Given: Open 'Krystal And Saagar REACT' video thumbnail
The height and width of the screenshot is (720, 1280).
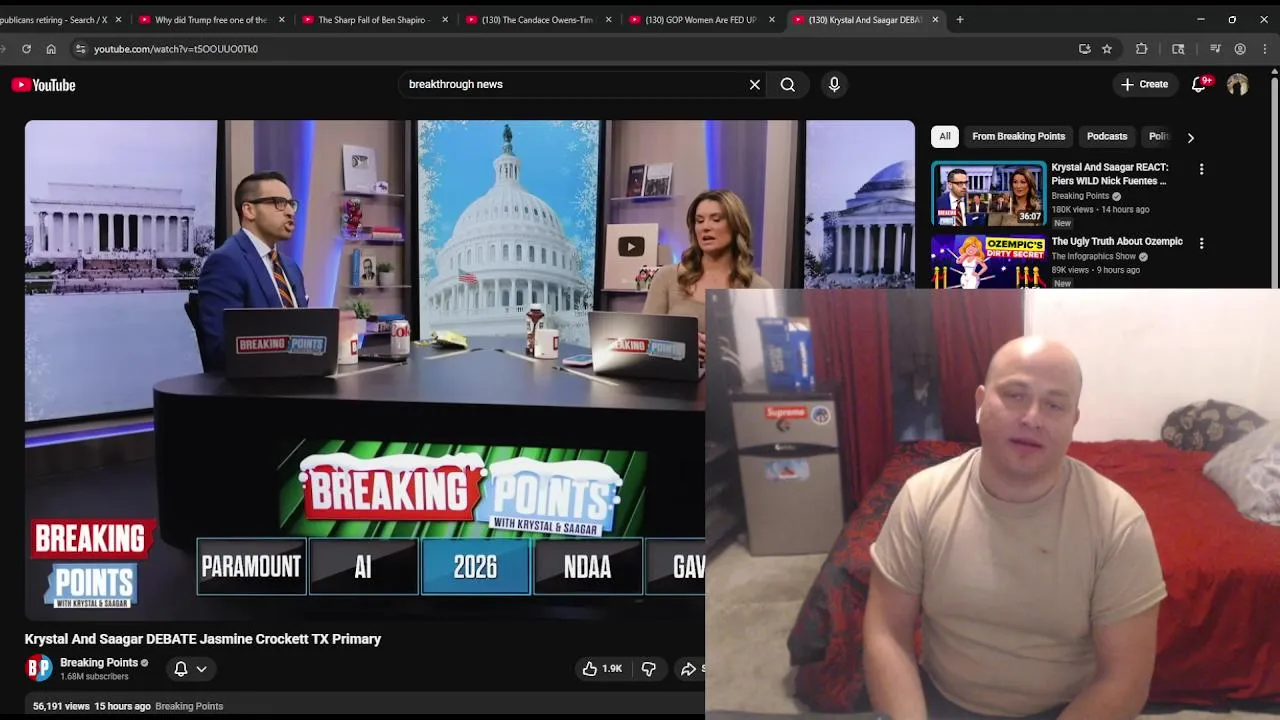Looking at the screenshot, I should [988, 194].
